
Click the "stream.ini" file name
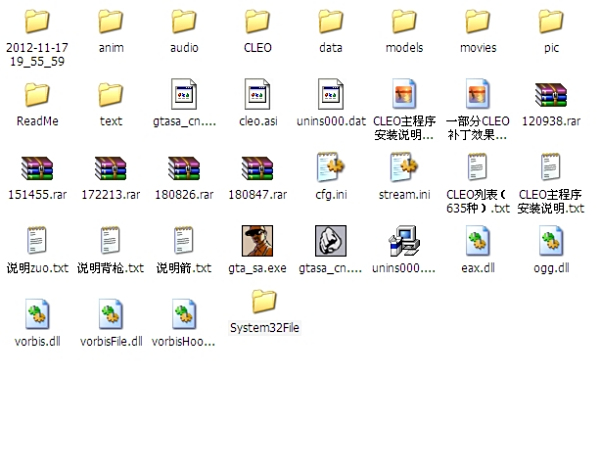point(404,195)
